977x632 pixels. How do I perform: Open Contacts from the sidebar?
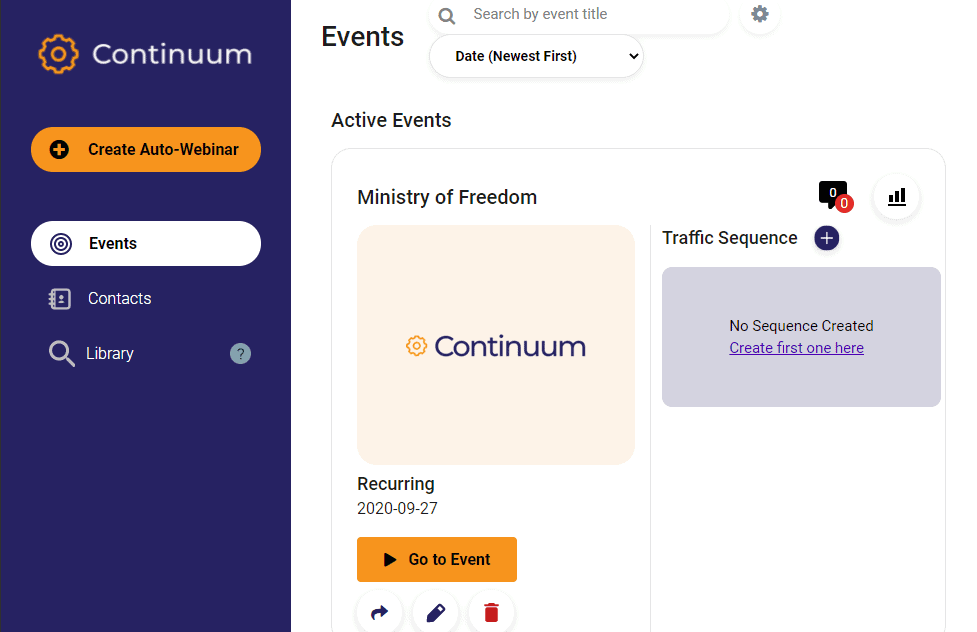119,298
